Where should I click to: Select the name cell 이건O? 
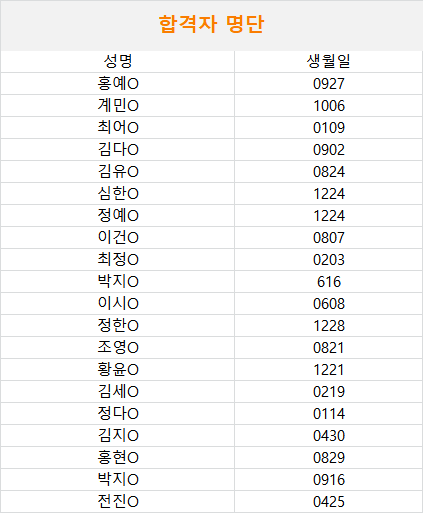[x=118, y=237]
